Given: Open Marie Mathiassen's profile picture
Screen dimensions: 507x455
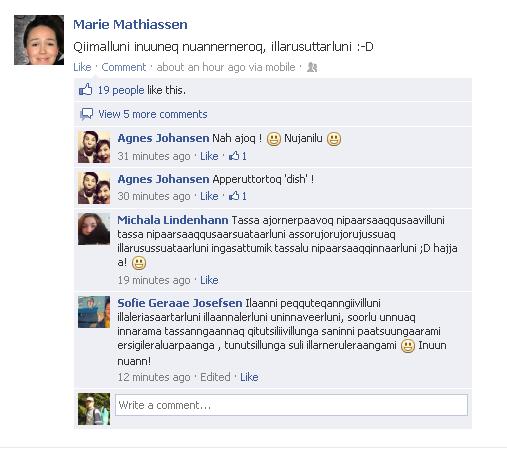Looking at the screenshot, I should (39, 40).
